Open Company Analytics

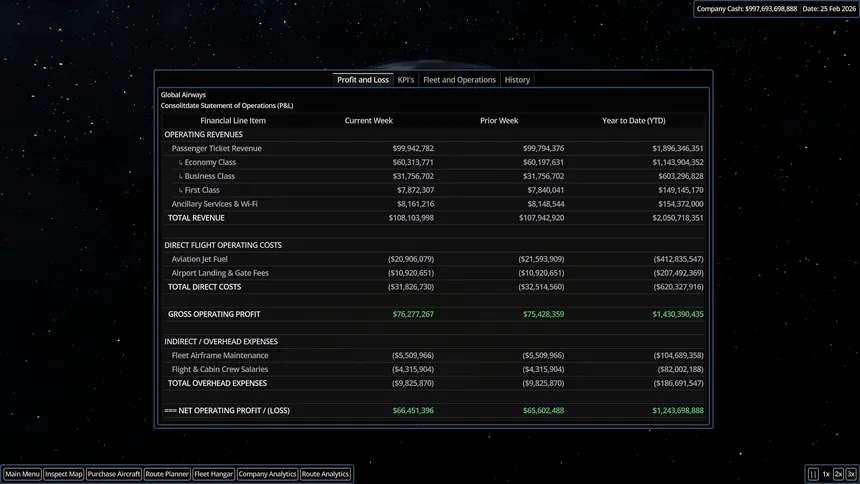[x=267, y=474]
